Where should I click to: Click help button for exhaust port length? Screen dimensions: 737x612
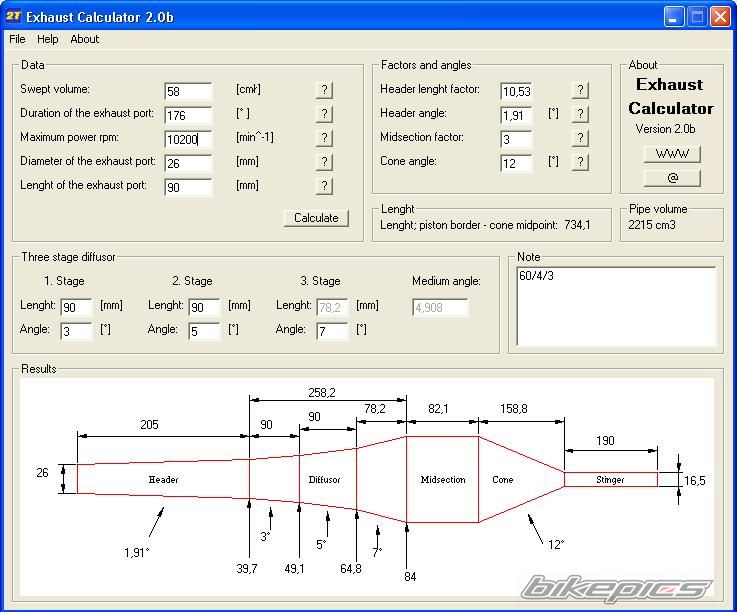pos(324,186)
